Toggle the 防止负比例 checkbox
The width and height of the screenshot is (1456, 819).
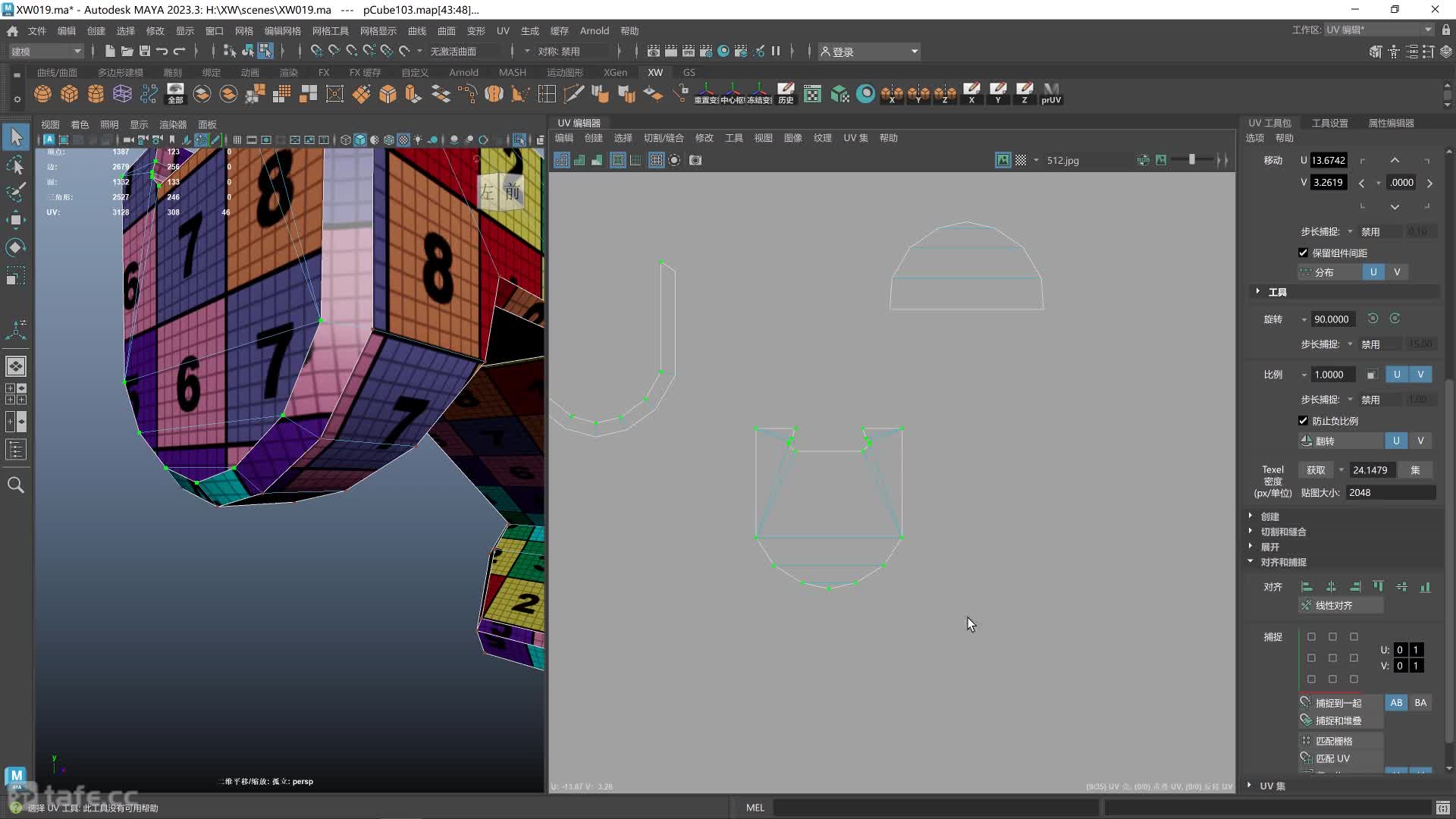coord(1303,421)
